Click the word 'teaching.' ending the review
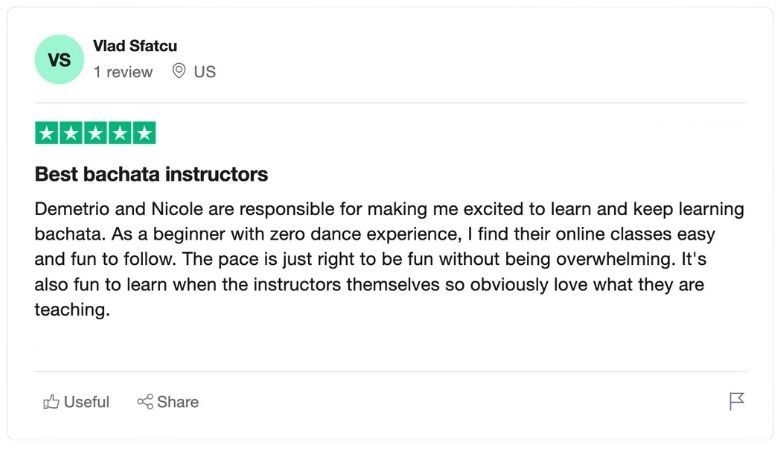The height and width of the screenshot is (454, 780). tap(71, 310)
